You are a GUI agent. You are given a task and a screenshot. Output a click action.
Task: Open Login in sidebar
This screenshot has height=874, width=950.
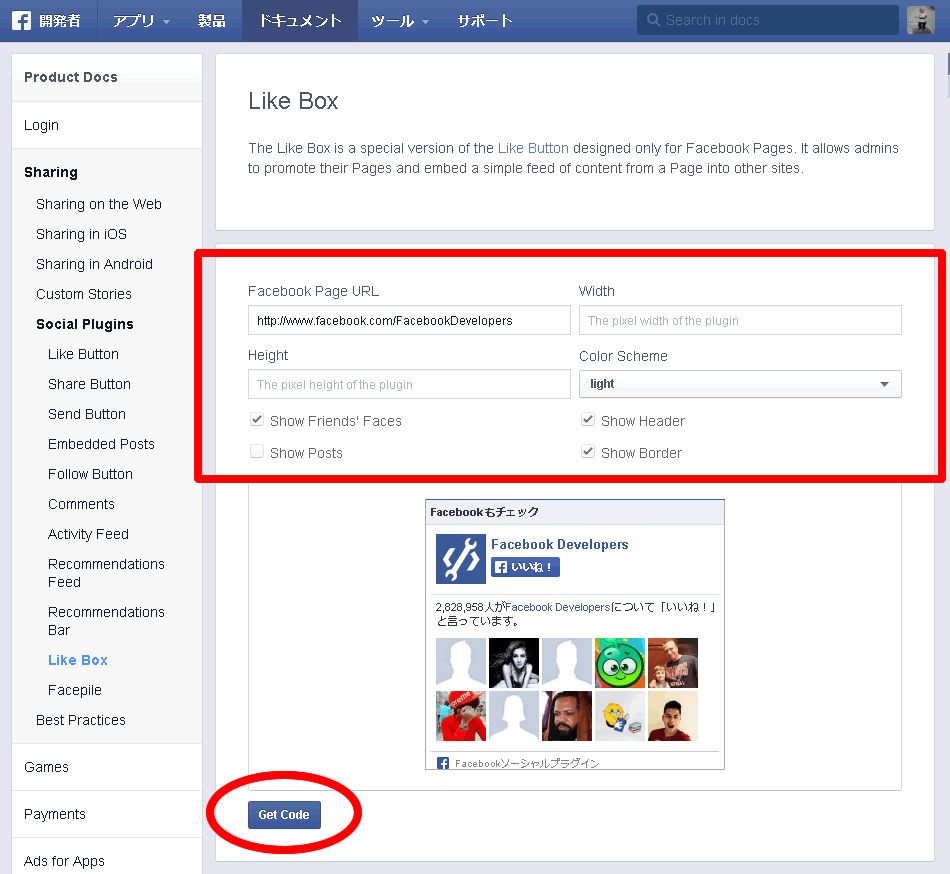pos(41,125)
